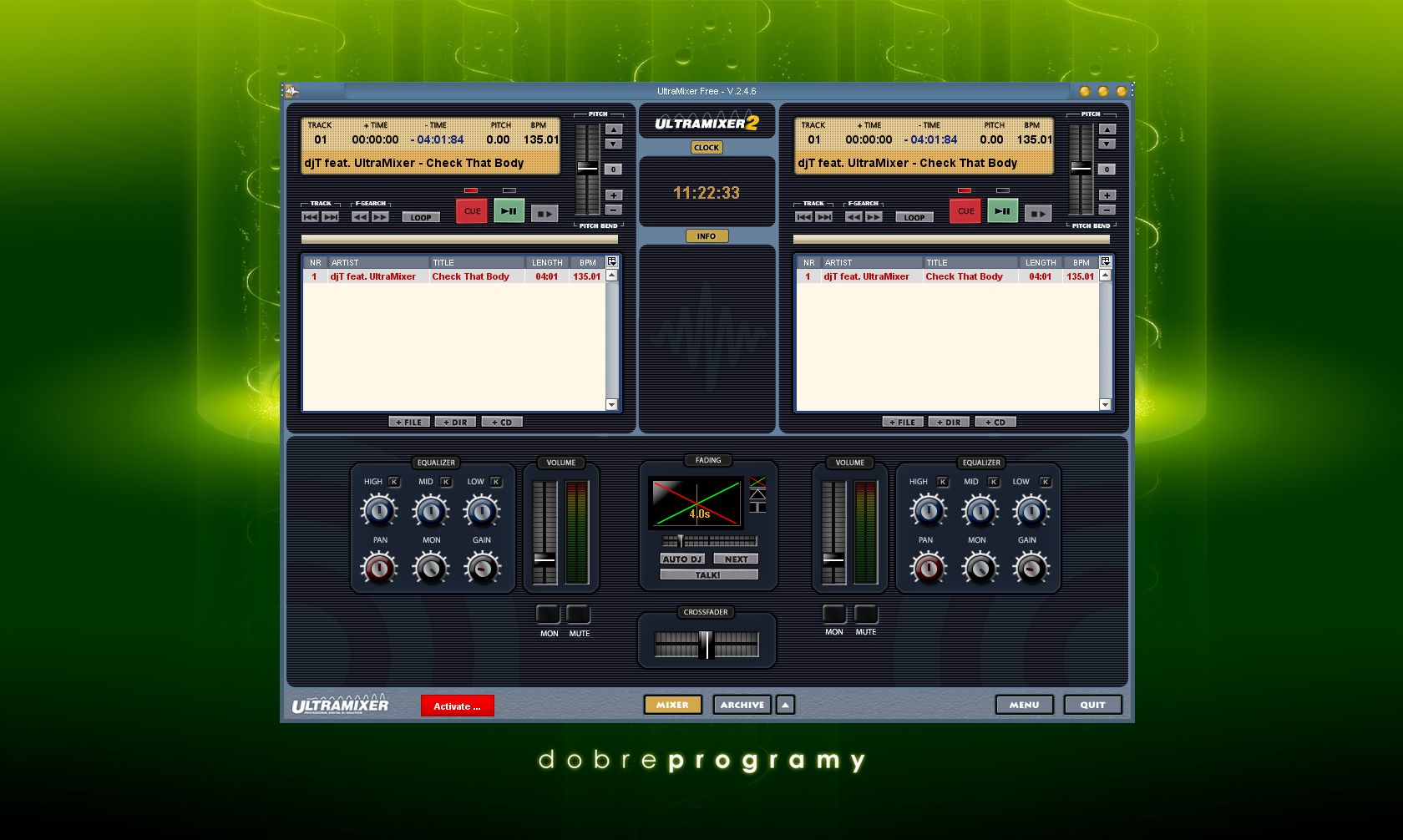
Task: Reset left deck pitch to 0
Action: [x=614, y=169]
